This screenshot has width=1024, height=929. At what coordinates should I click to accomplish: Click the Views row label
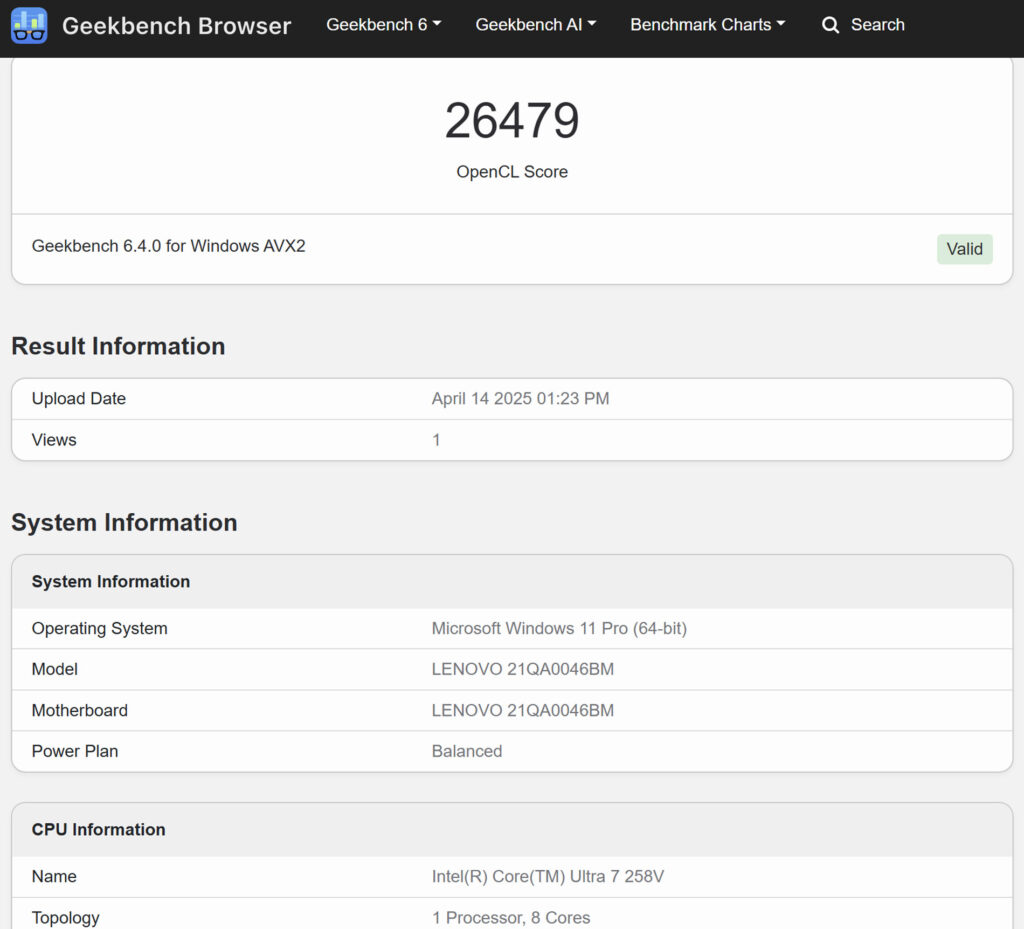pos(54,440)
